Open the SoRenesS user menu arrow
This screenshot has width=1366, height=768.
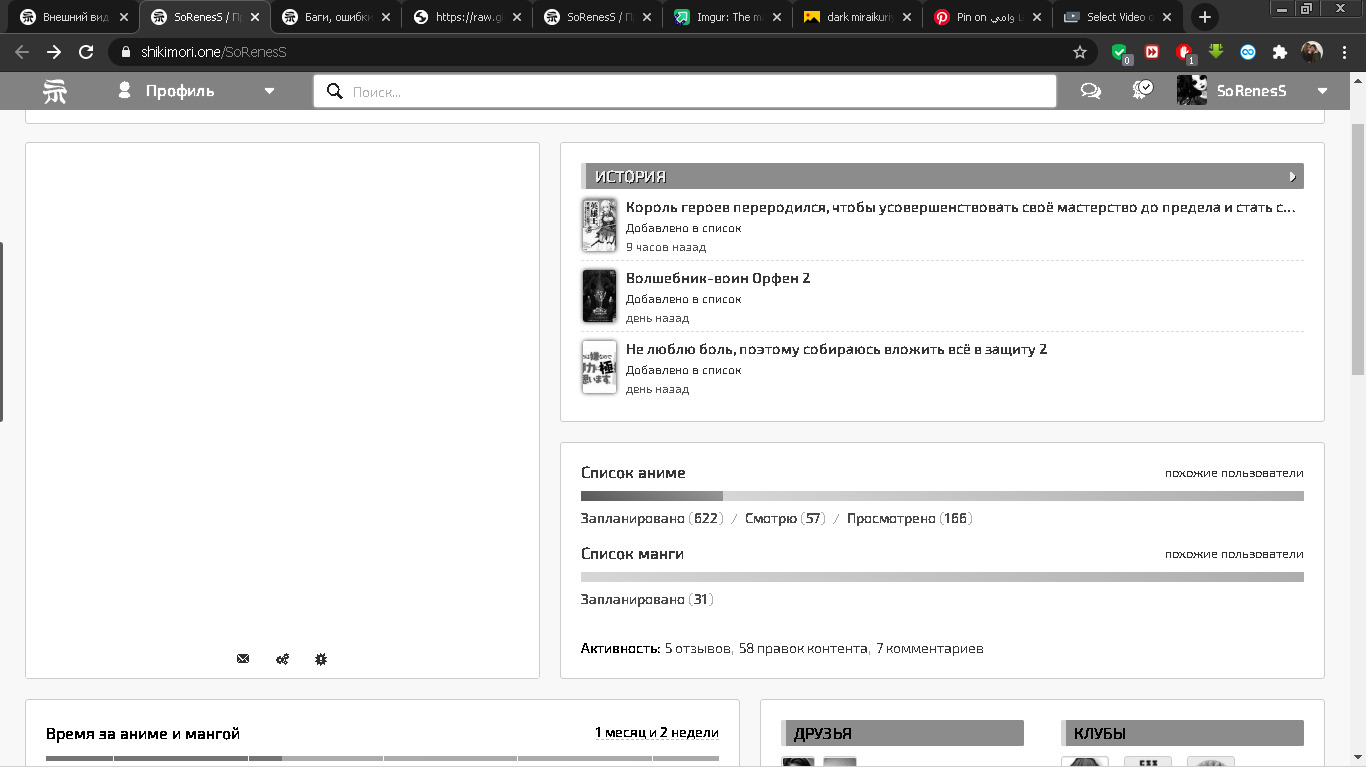[x=1322, y=91]
